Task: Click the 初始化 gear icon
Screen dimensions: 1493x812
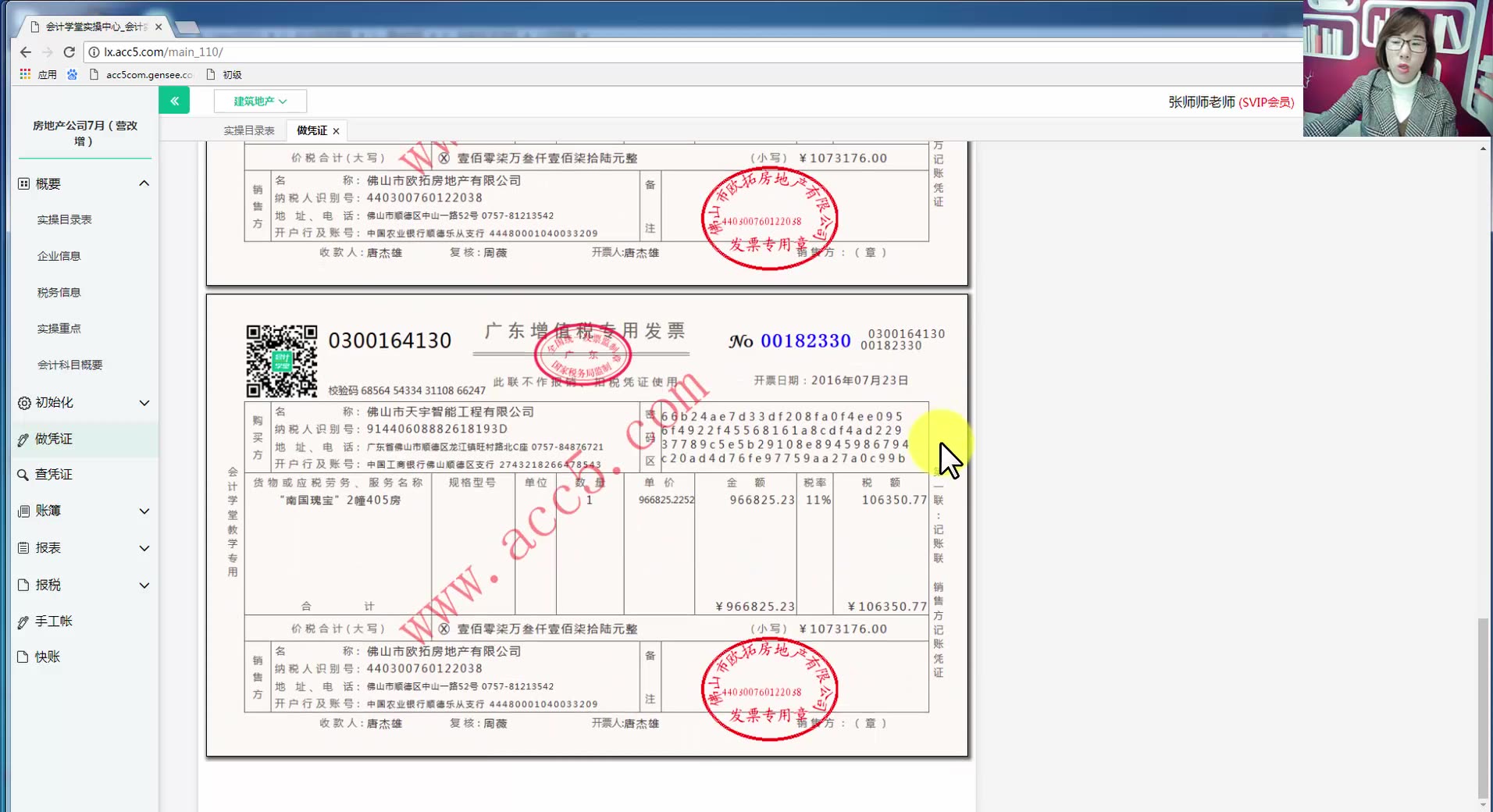Action: (24, 403)
